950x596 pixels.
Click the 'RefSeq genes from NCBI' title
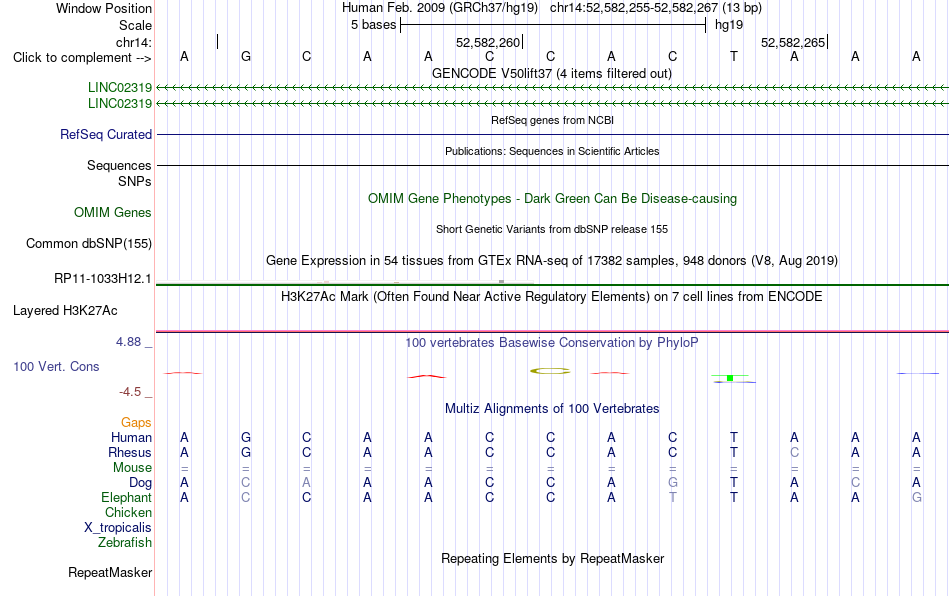[552, 120]
